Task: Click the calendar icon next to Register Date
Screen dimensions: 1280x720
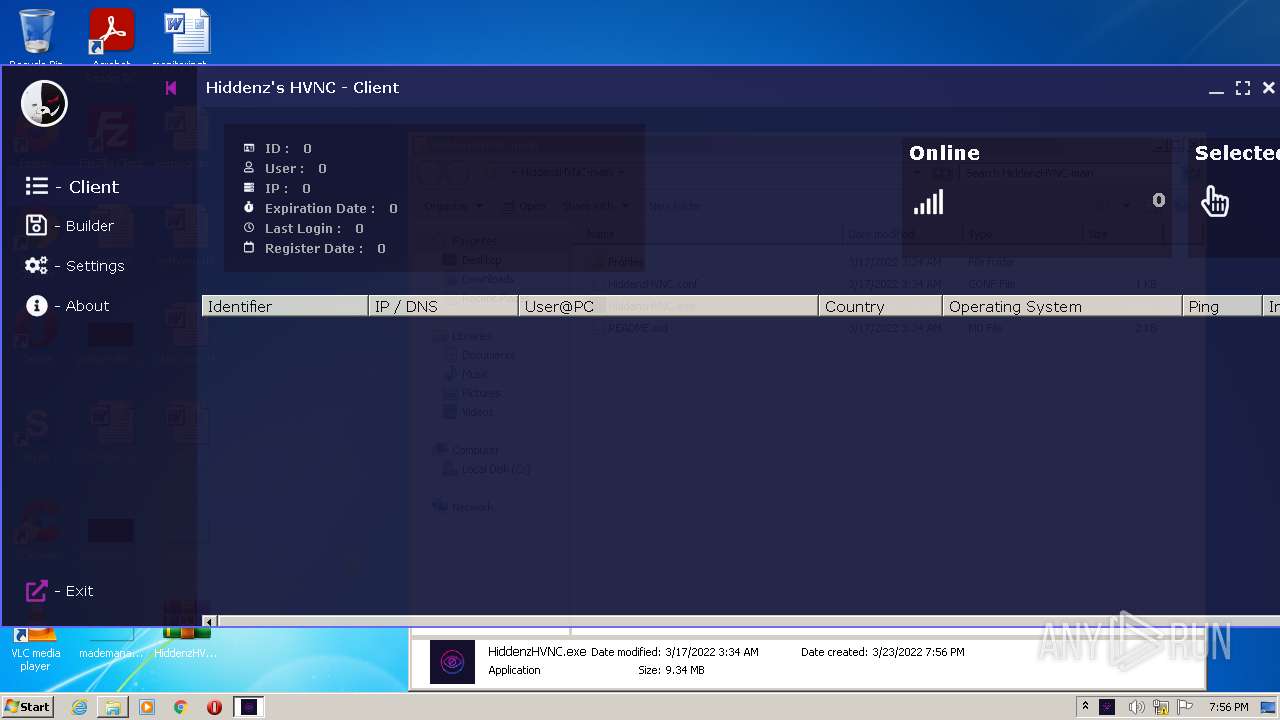Action: 249,248
